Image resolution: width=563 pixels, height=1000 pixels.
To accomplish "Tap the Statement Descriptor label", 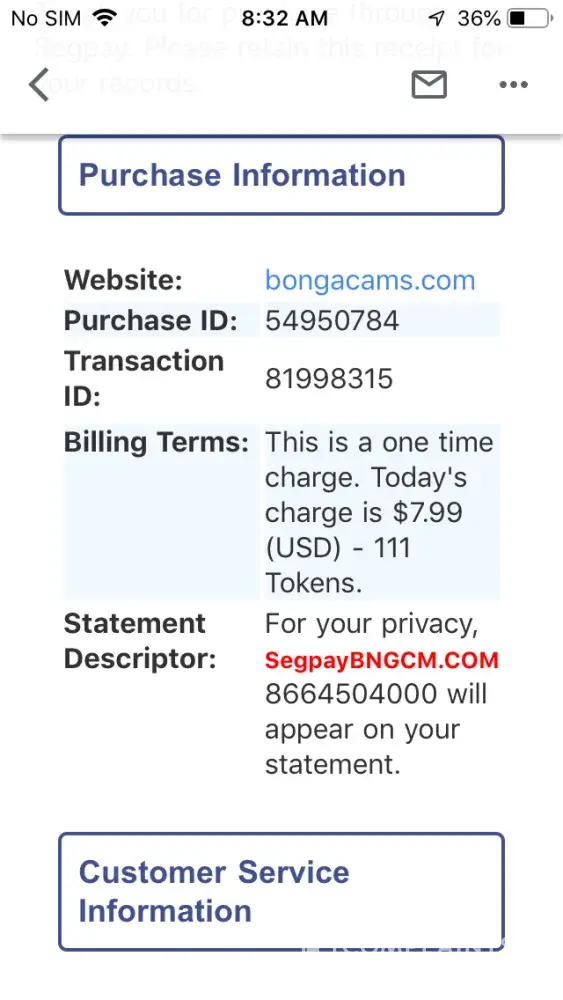I will coord(140,642).
